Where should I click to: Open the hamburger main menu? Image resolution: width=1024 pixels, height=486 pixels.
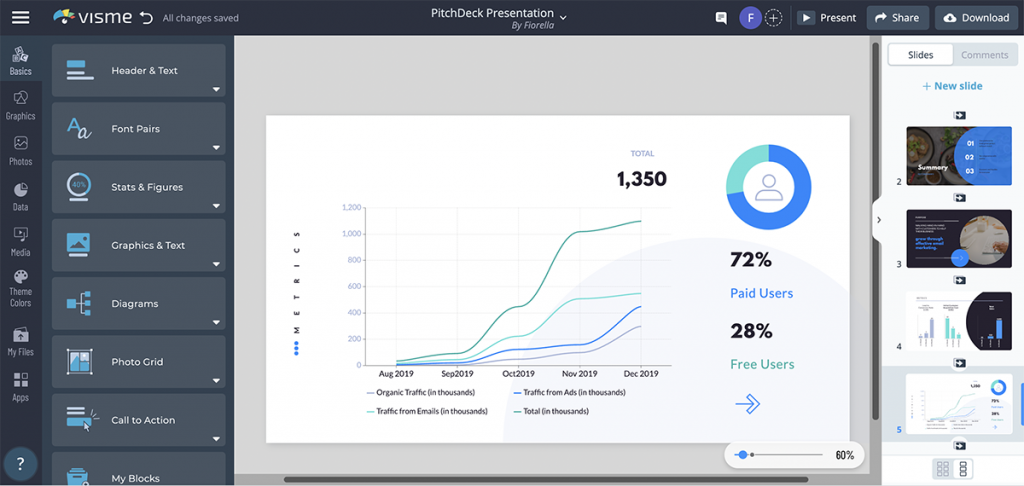pyautogui.click(x=20, y=17)
